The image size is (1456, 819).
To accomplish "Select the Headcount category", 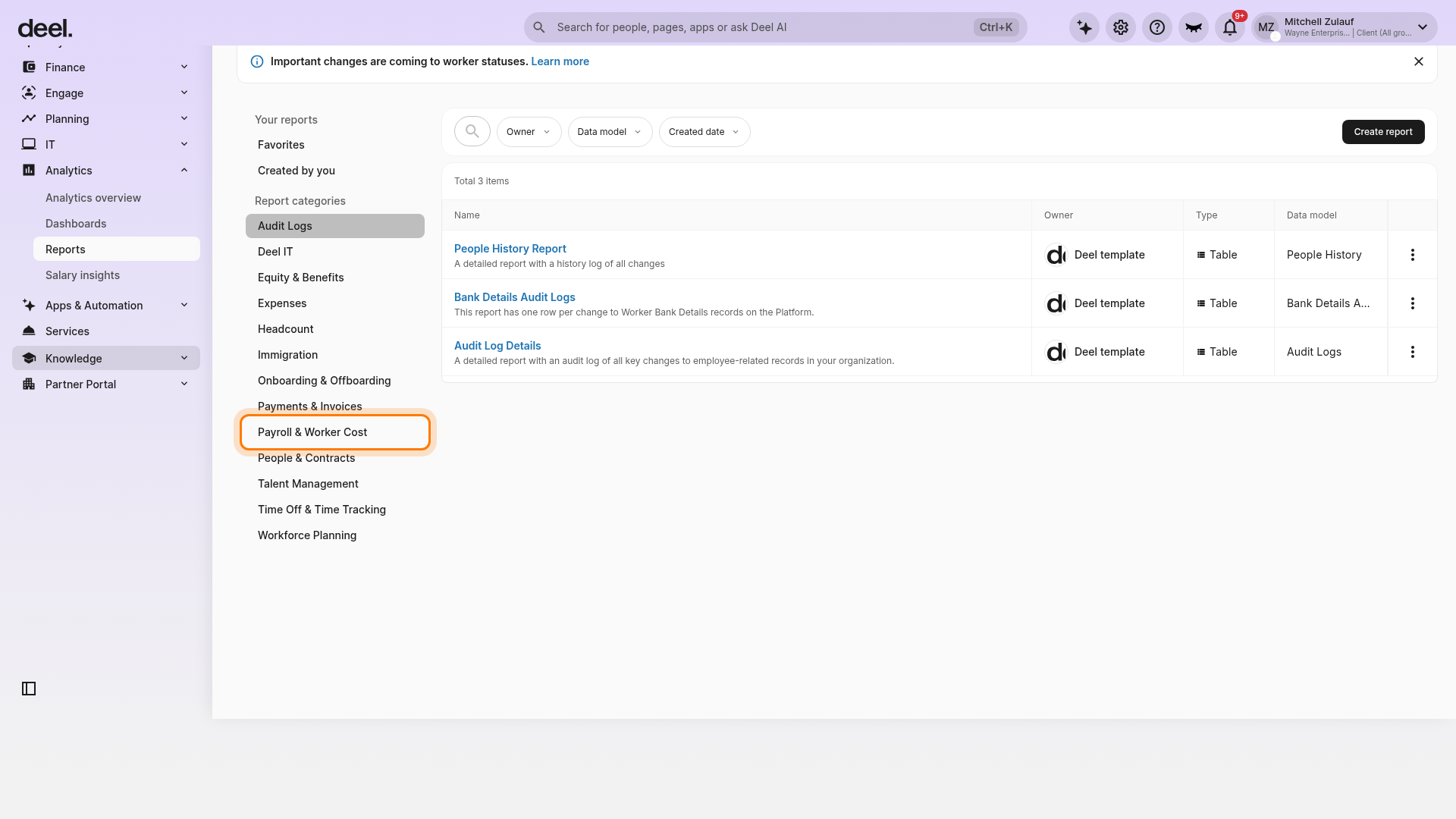I will tap(335, 329).
